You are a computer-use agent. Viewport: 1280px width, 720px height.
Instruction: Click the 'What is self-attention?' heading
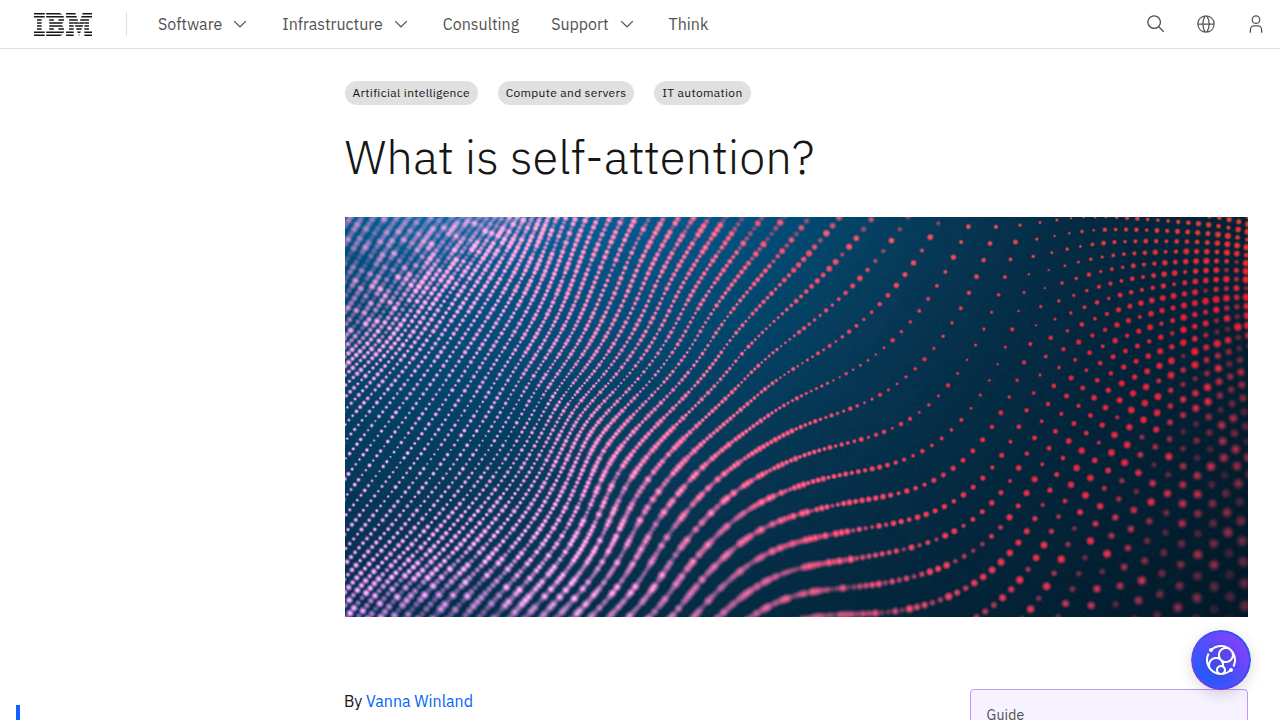(579, 158)
